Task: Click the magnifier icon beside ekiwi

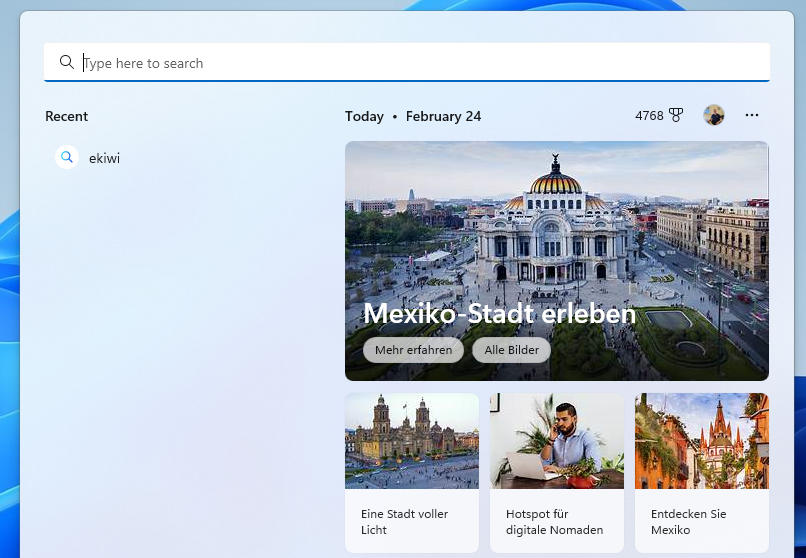Action: click(x=67, y=157)
